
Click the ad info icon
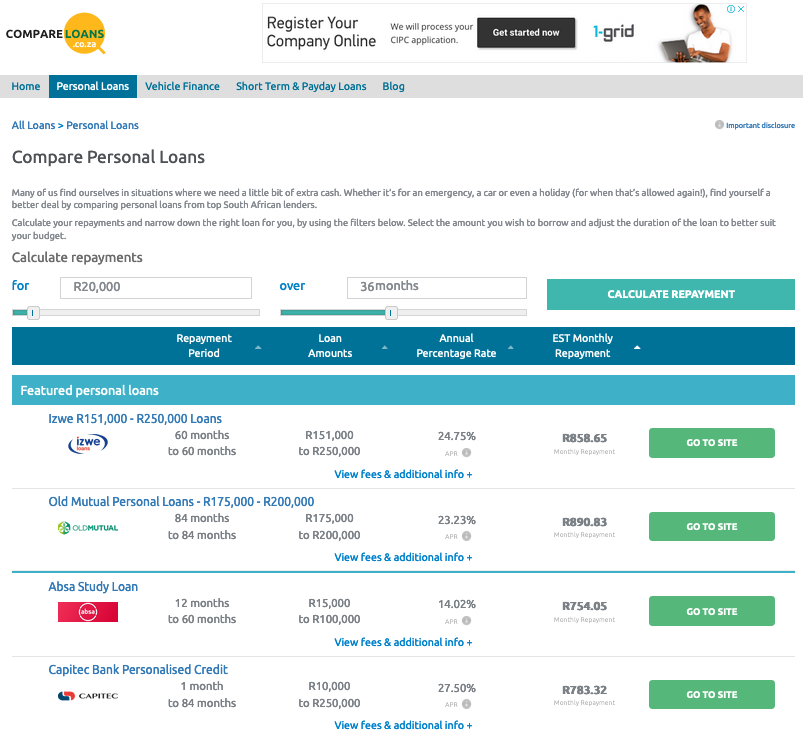(730, 10)
